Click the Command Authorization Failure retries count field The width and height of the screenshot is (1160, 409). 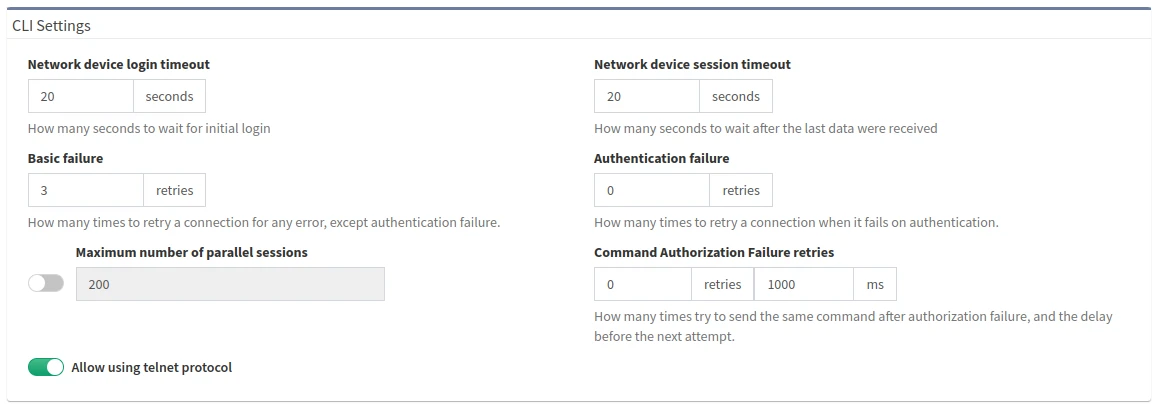click(643, 284)
